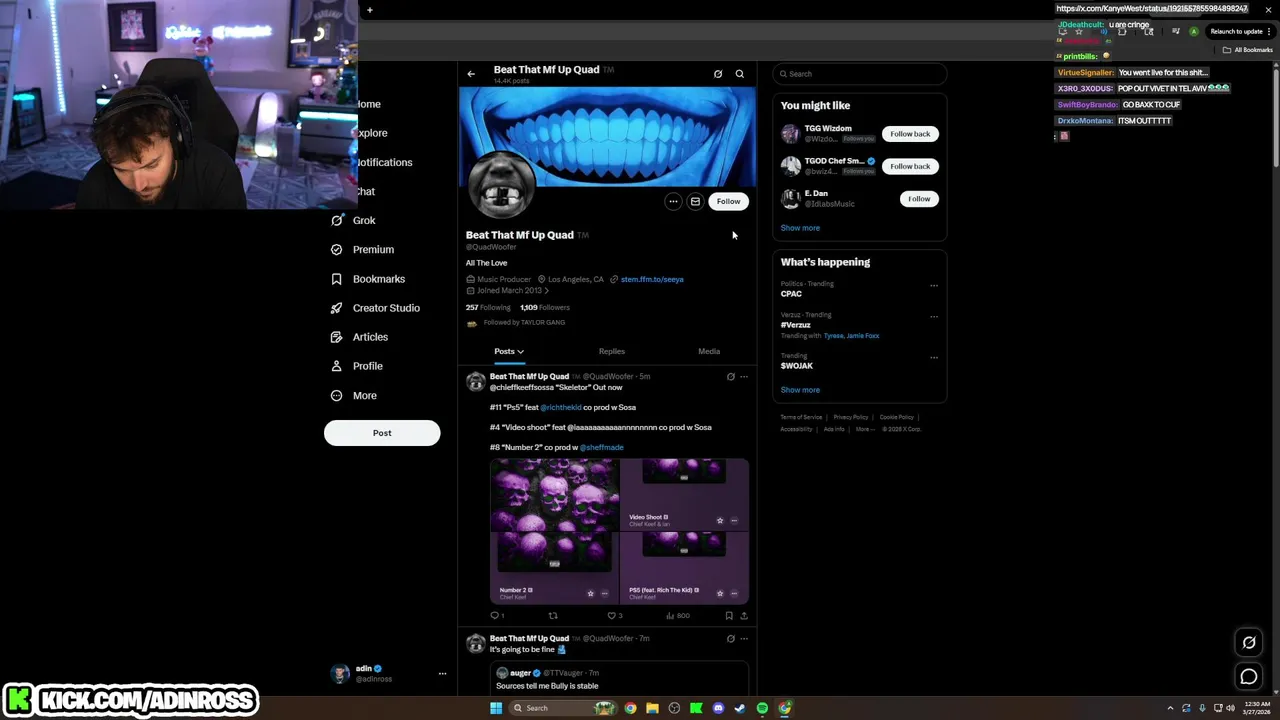
Task: Open the profile three-dot options menu
Action: point(673,201)
